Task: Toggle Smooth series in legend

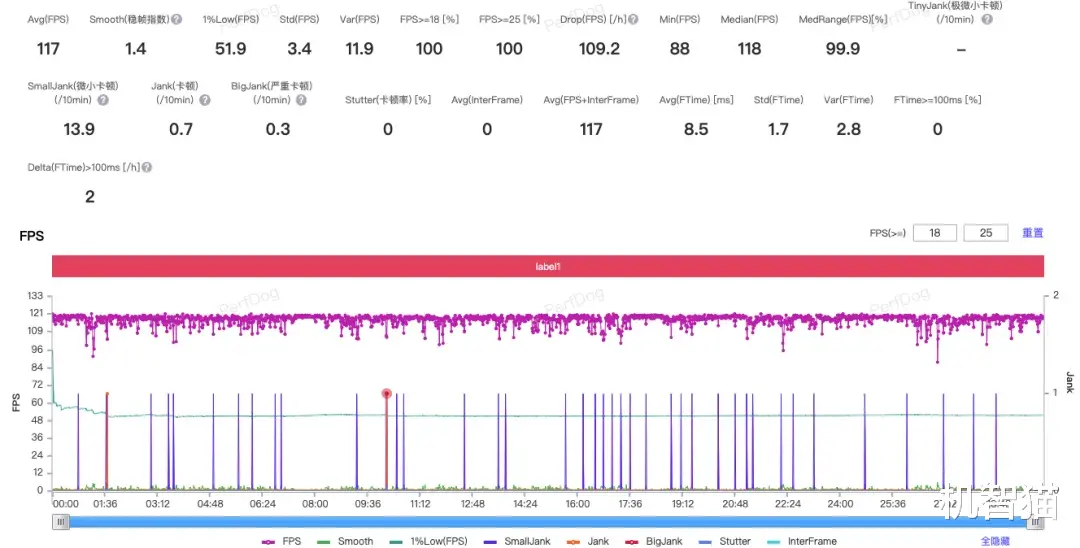Action: (346, 541)
